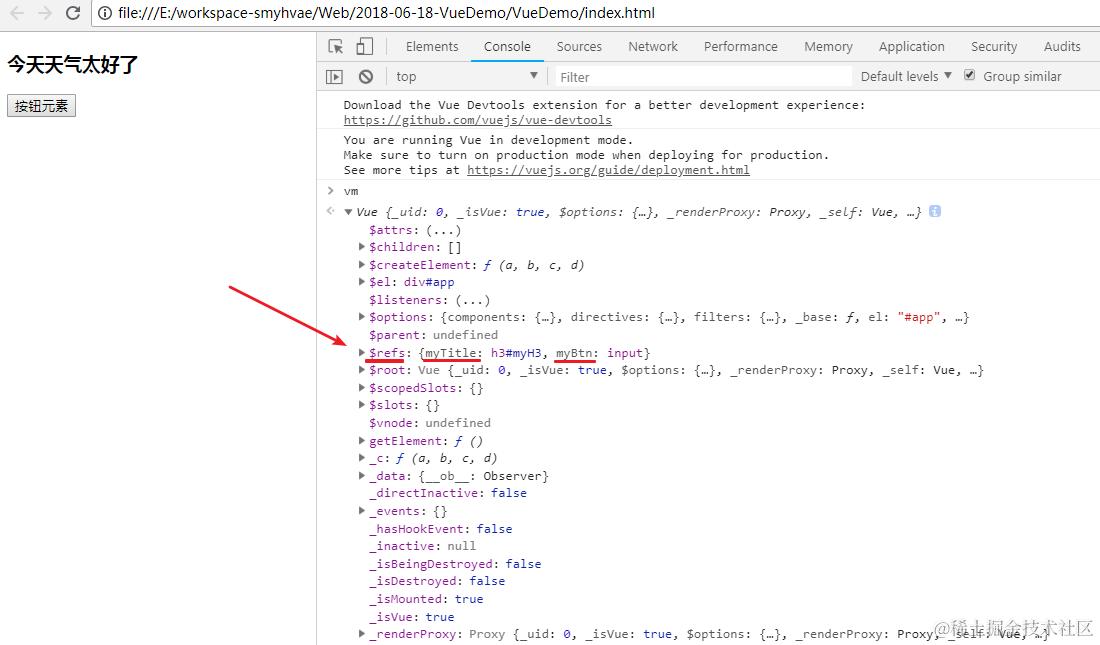Collapse the Vue object root triangle
The width and height of the screenshot is (1100, 645).
(348, 212)
